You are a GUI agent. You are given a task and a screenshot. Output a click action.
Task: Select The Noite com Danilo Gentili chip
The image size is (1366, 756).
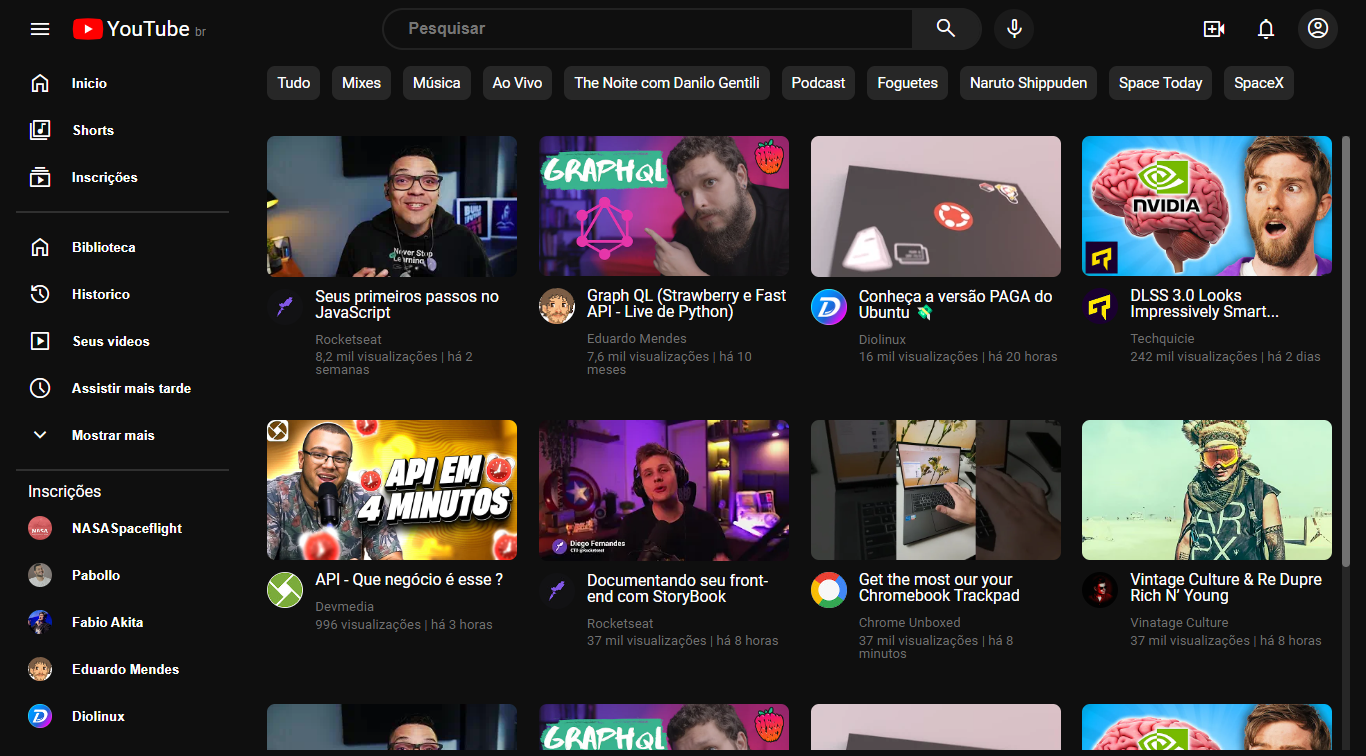pyautogui.click(x=667, y=83)
